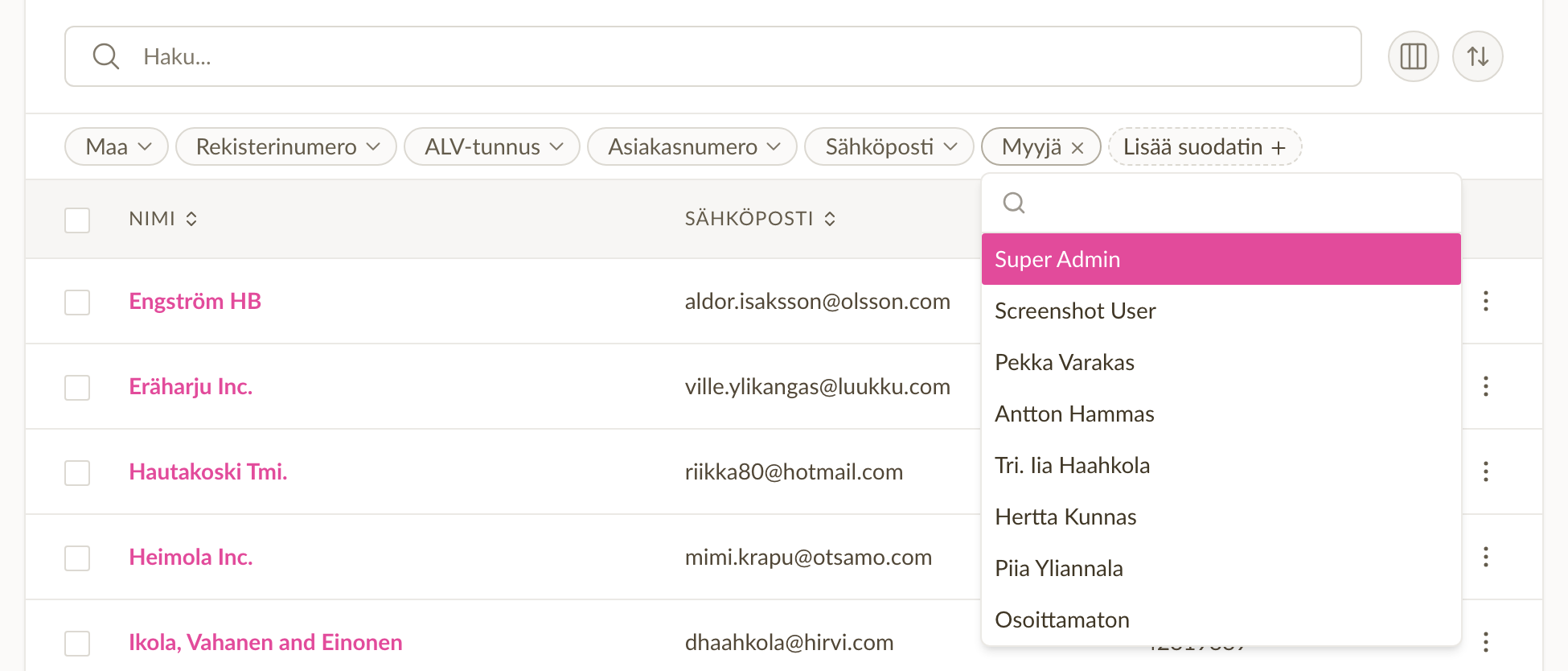The width and height of the screenshot is (1568, 671).
Task: Click the search magnifier in the Haku field
Action: pos(106,56)
